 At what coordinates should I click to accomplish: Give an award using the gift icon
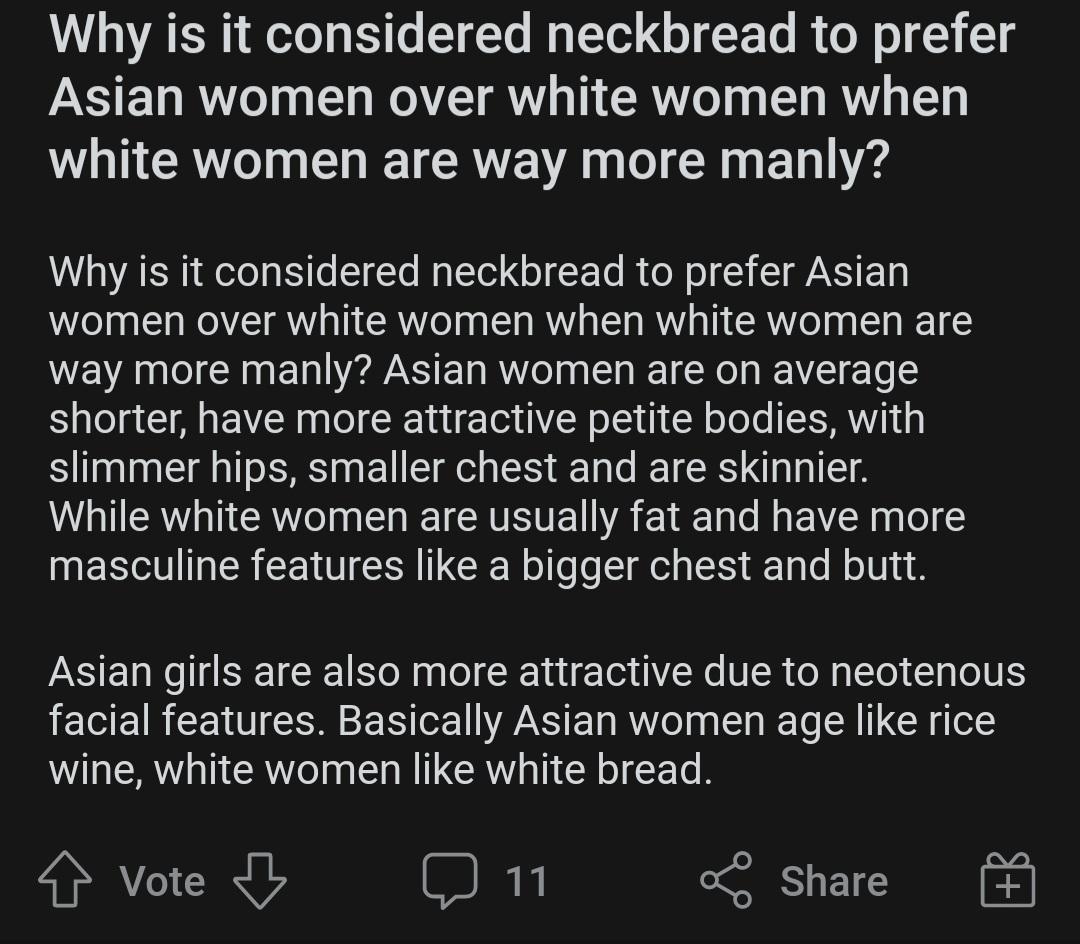[x=1007, y=881]
